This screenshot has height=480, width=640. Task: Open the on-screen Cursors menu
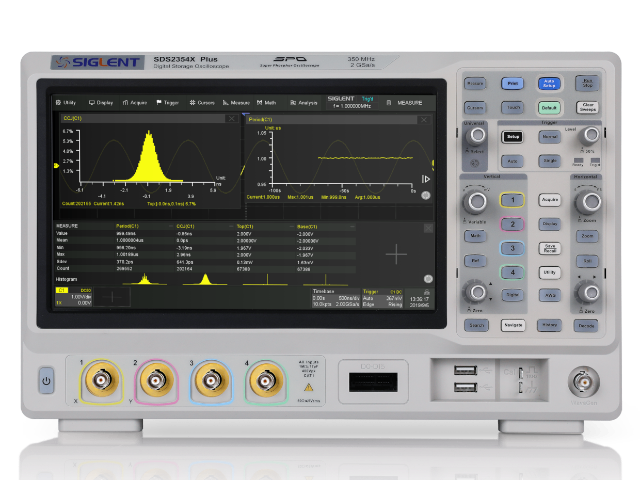pyautogui.click(x=202, y=102)
